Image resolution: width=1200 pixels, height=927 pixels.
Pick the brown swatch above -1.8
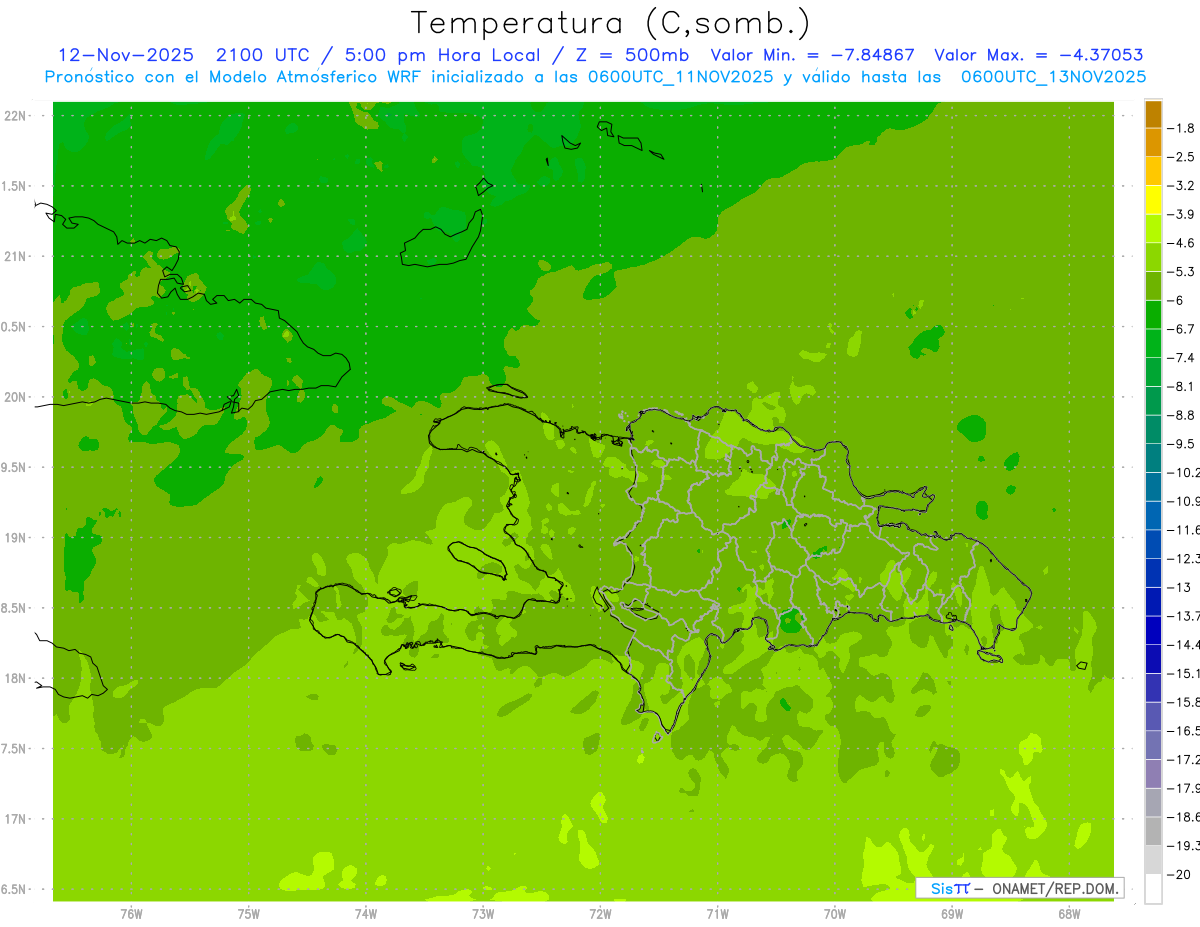pyautogui.click(x=1153, y=114)
